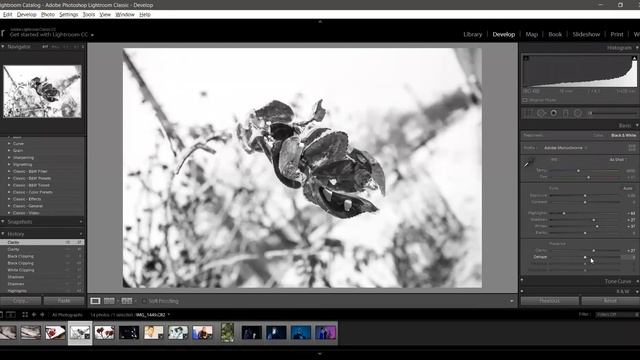
Task: Expand the Snapshots panel
Action: [3, 222]
